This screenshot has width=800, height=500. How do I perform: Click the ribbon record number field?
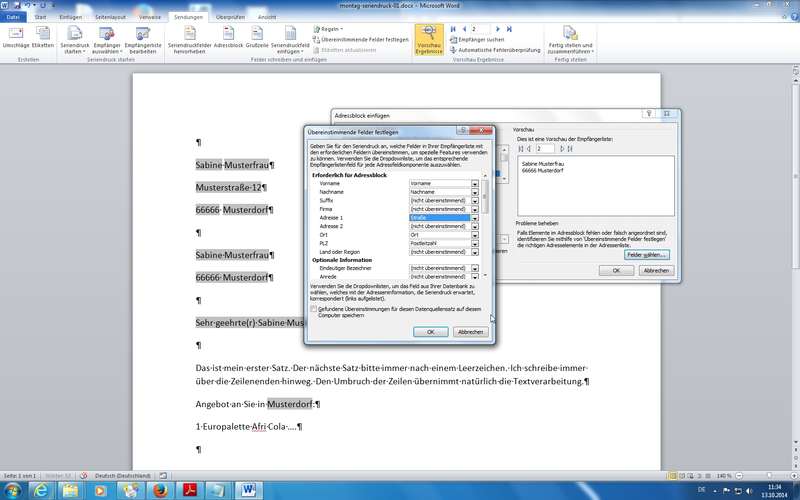tap(480, 29)
